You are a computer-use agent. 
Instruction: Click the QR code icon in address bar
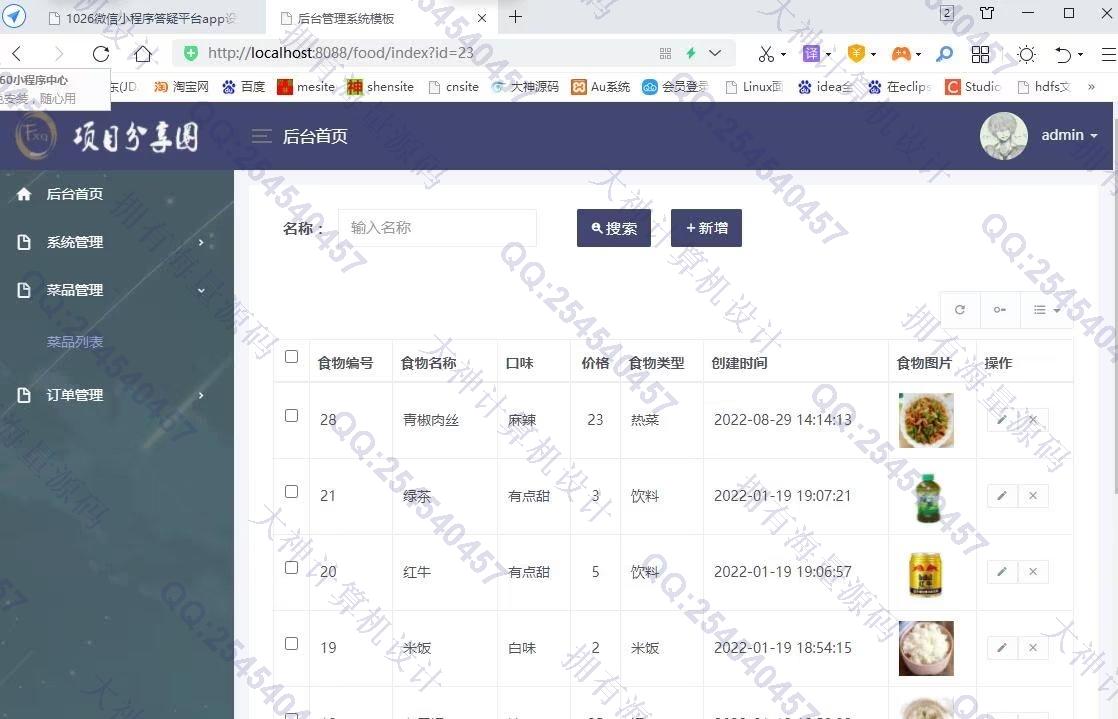(x=665, y=53)
